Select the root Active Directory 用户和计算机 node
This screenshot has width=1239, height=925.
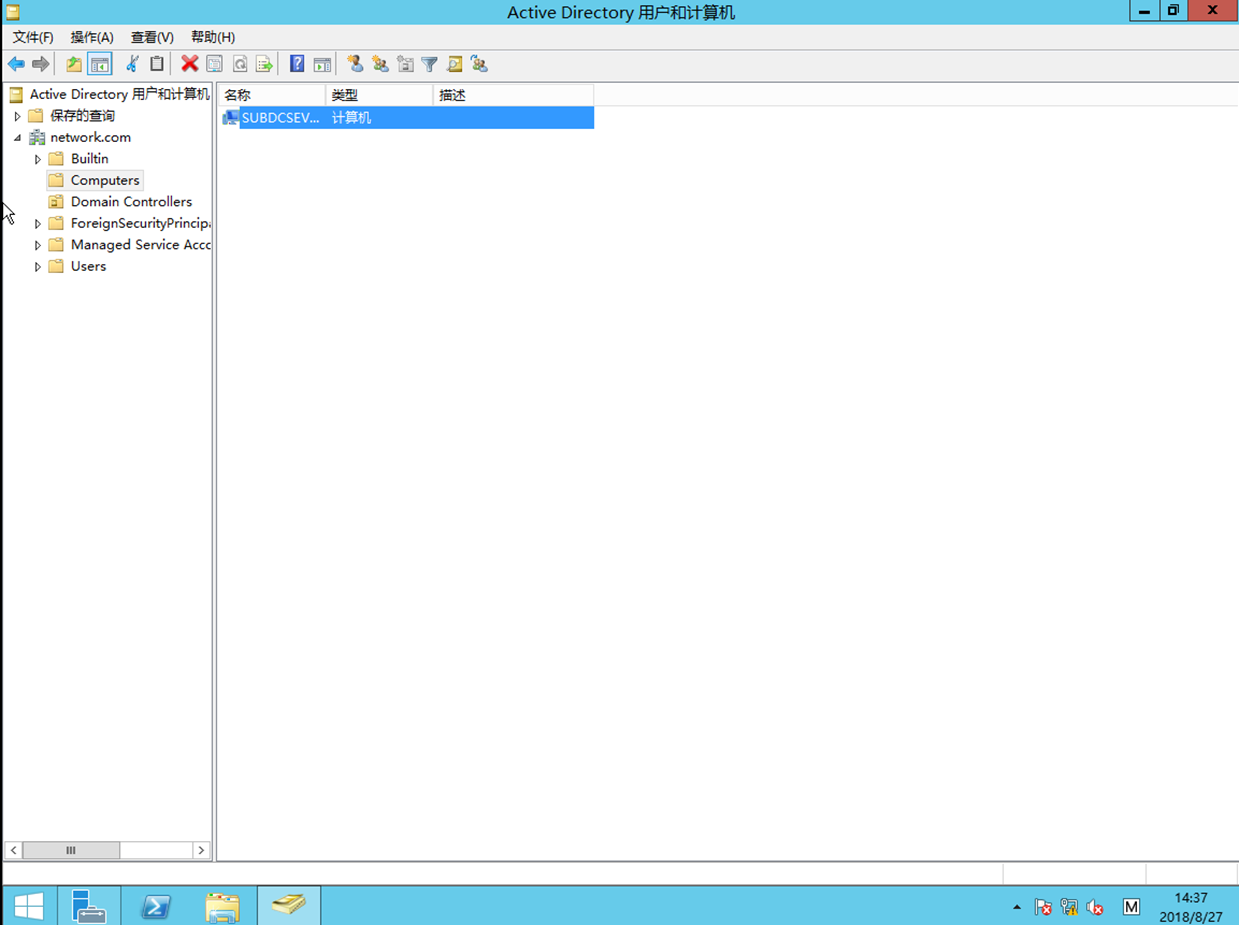click(x=120, y=94)
